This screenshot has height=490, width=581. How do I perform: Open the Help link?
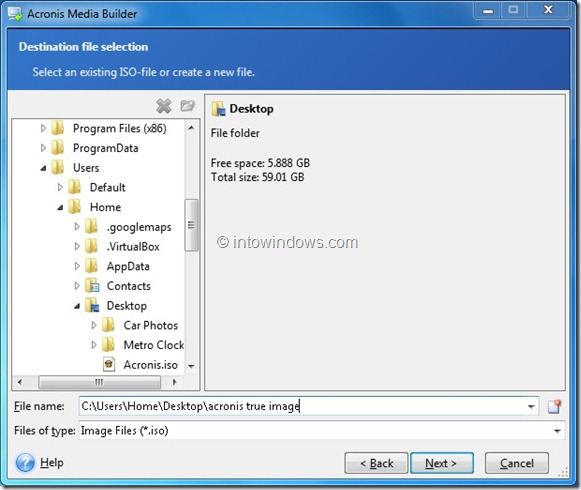[52, 463]
